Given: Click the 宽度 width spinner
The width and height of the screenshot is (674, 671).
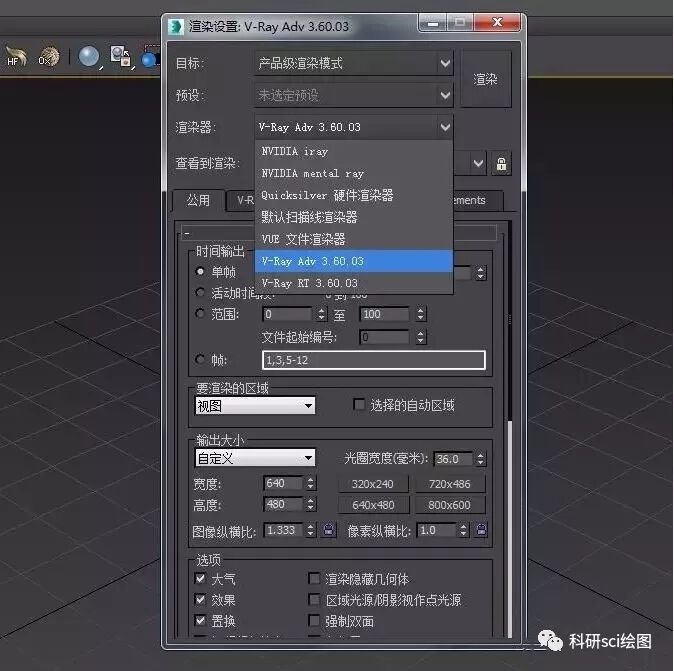Looking at the screenshot, I should click(x=311, y=483).
